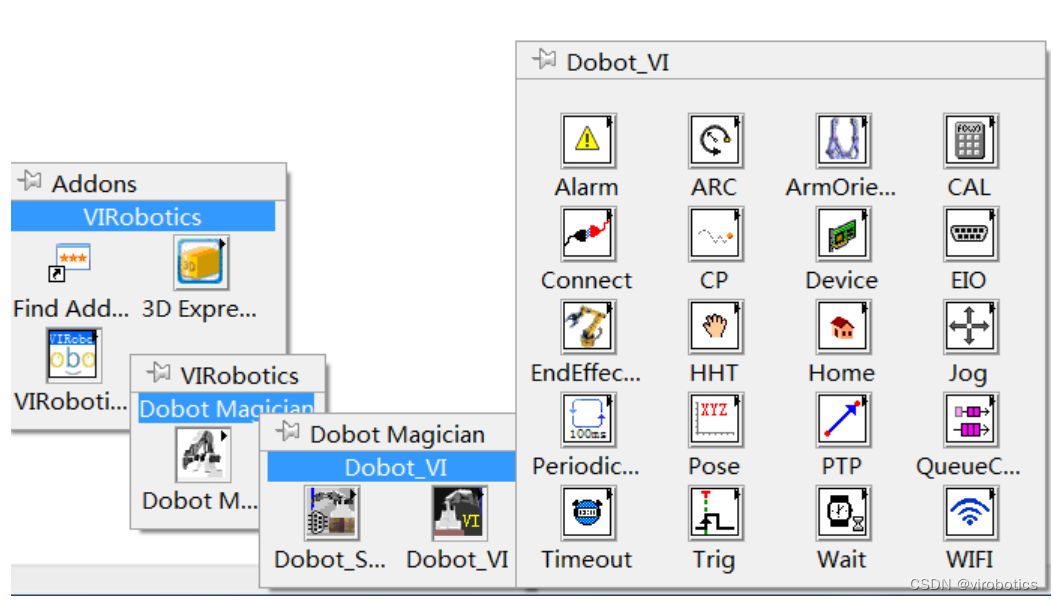1053x600 pixels.
Task: Select the CP continuous path icon
Action: click(x=716, y=234)
